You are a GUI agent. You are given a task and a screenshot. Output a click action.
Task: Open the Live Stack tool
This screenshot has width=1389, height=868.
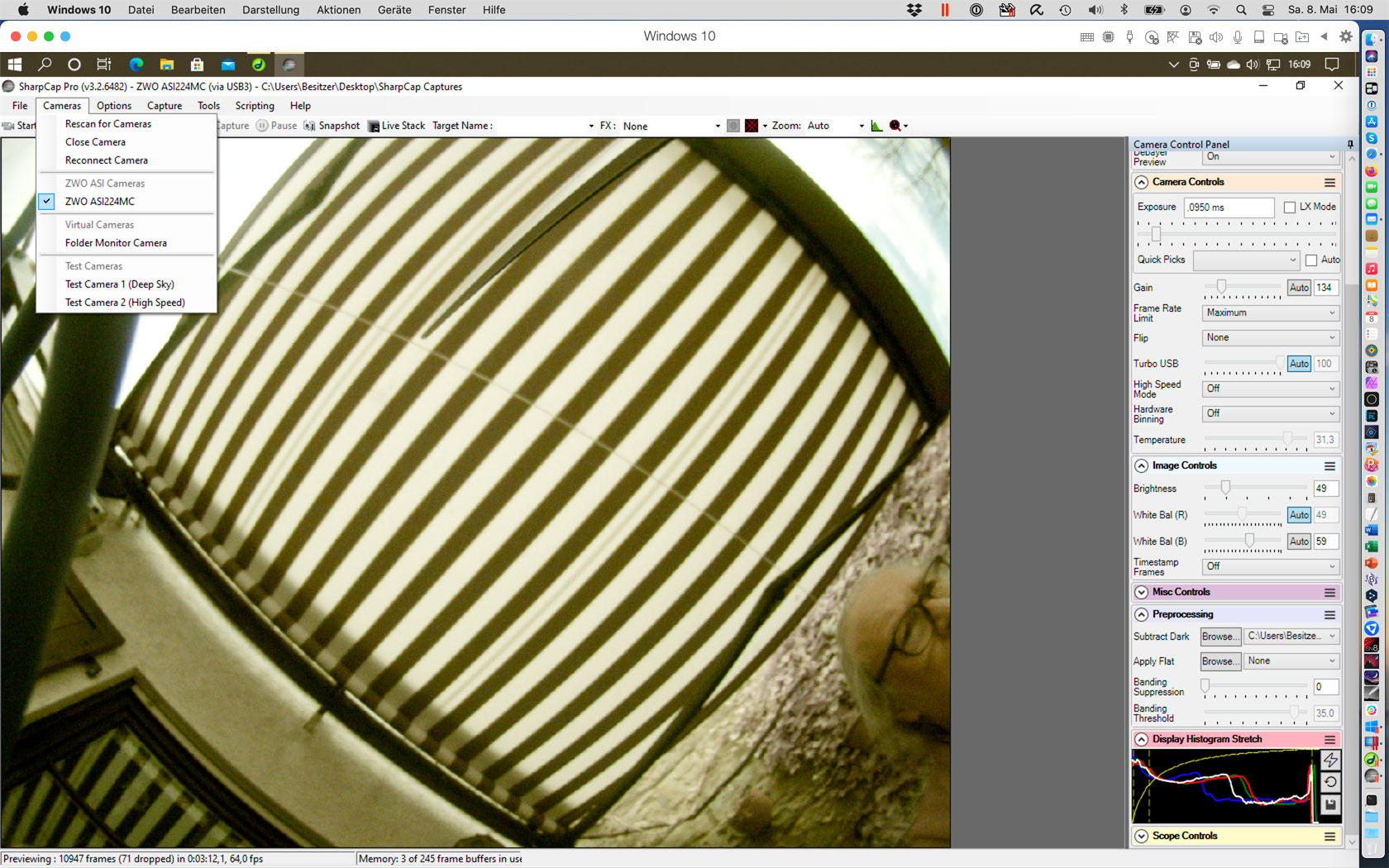397,126
